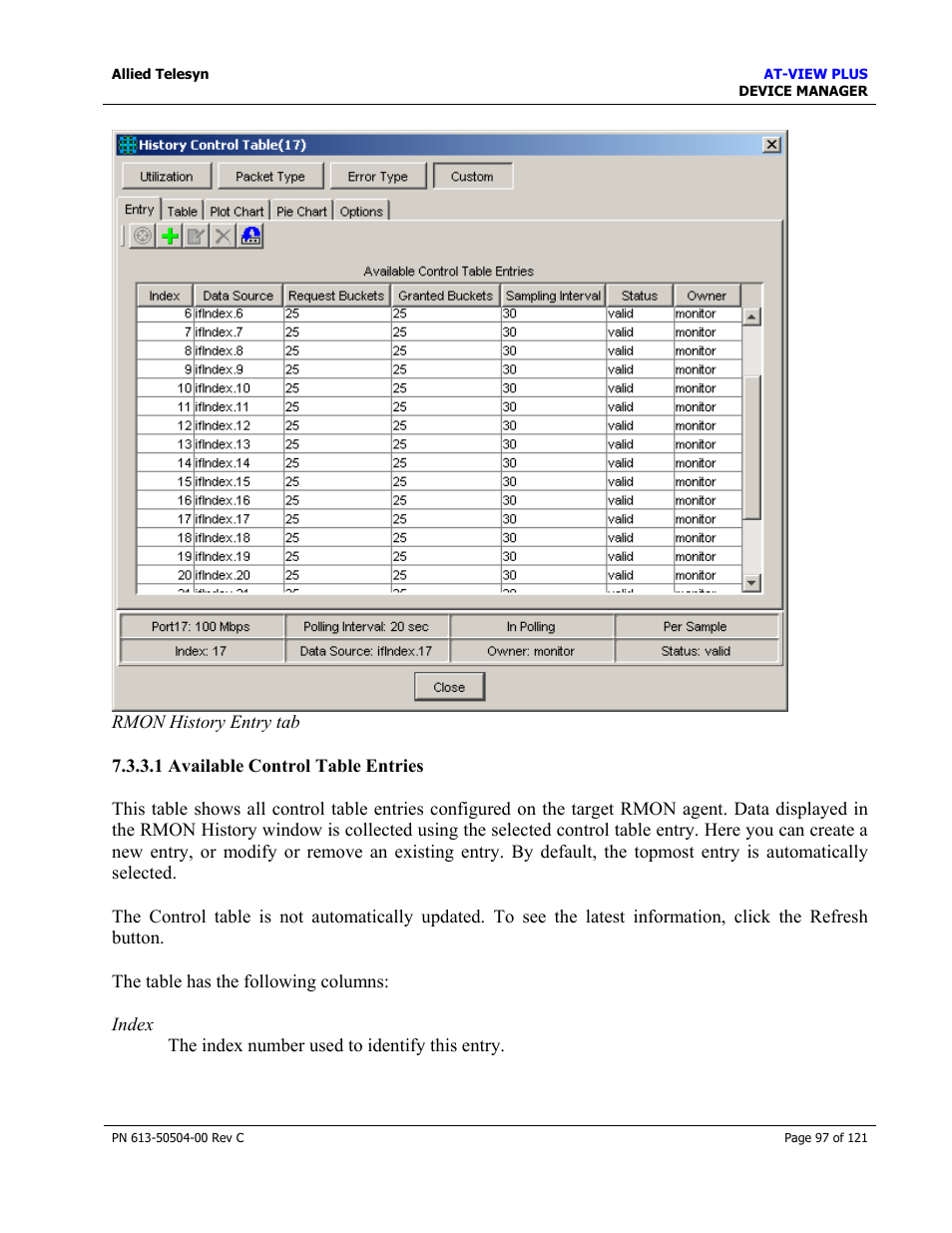Click the Index cell showing 13
The image size is (952, 1233).
[x=166, y=444]
